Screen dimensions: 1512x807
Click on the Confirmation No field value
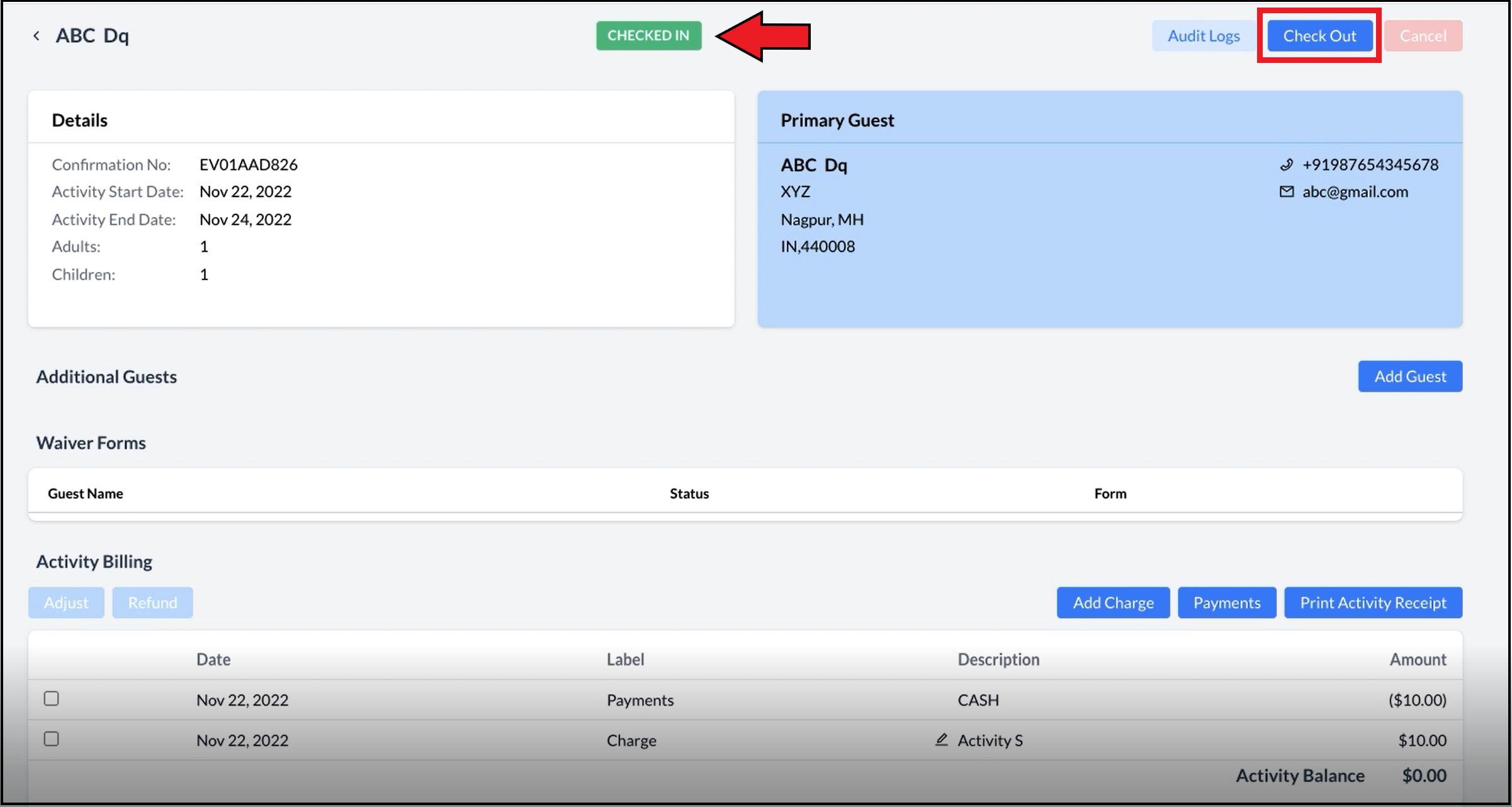(248, 163)
